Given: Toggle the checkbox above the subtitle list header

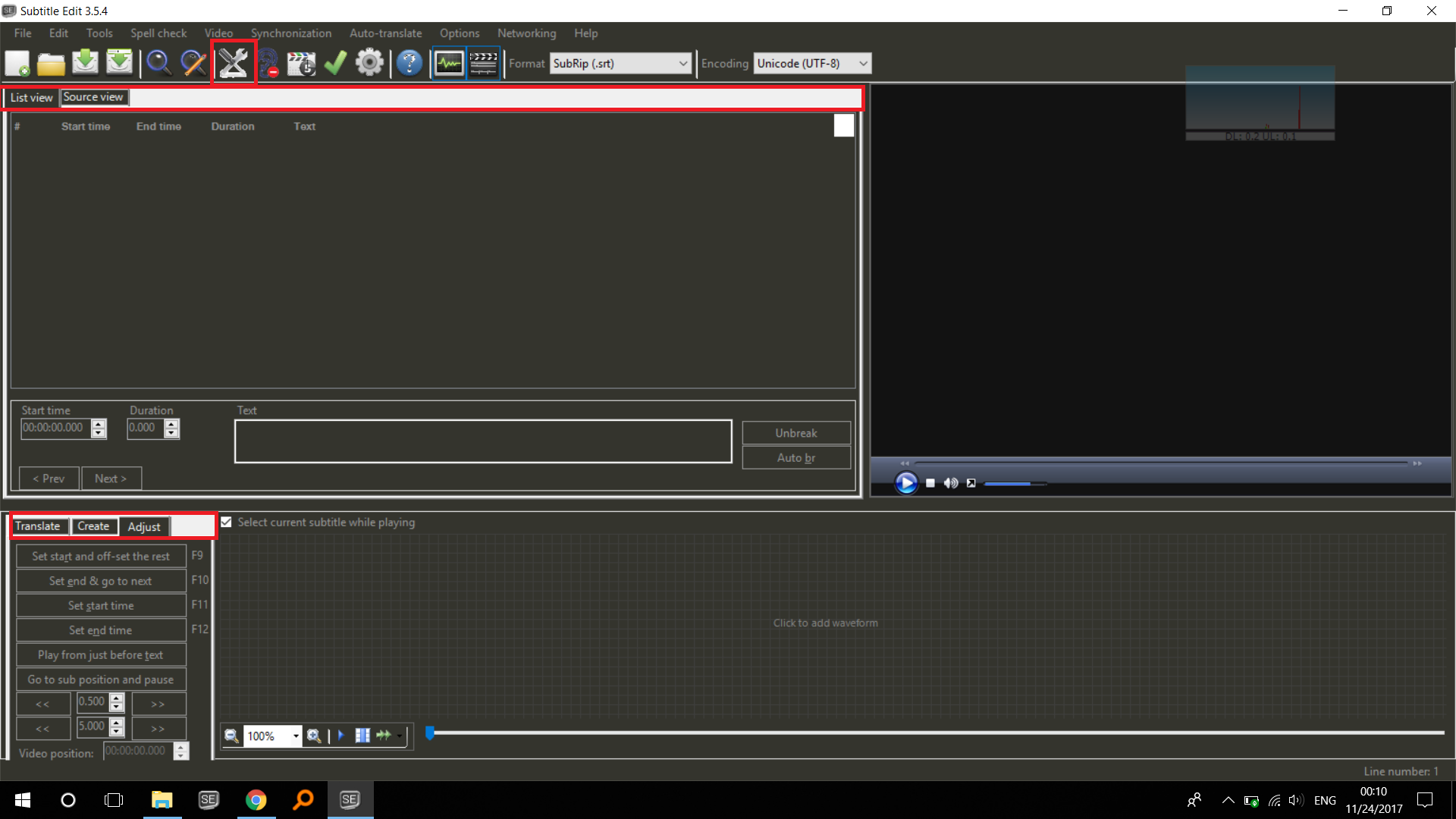Looking at the screenshot, I should click(x=843, y=125).
